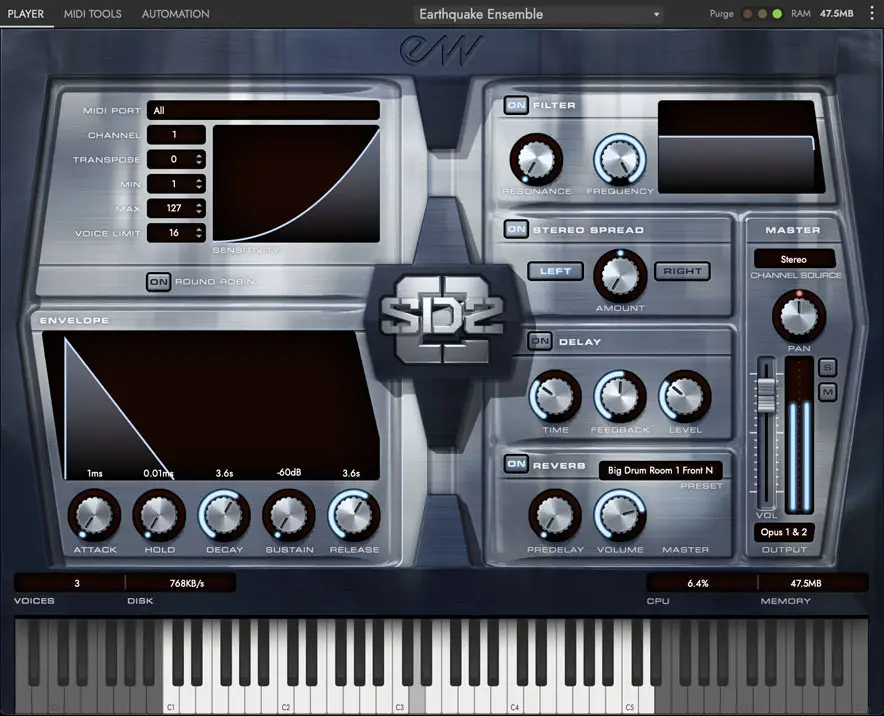Click the envelope DECAY knob

pyautogui.click(x=224, y=515)
